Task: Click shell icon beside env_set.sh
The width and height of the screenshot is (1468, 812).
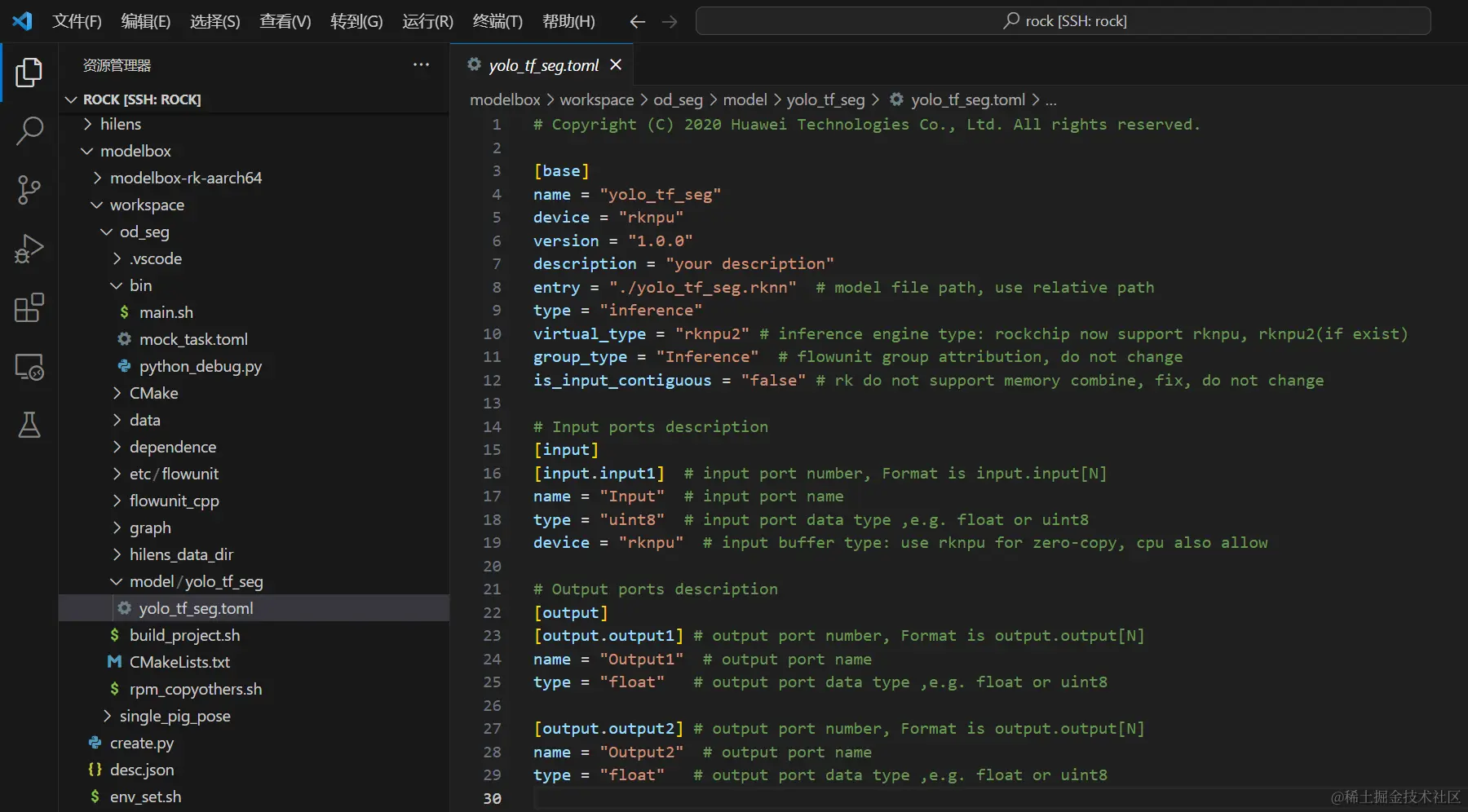Action: [x=95, y=797]
